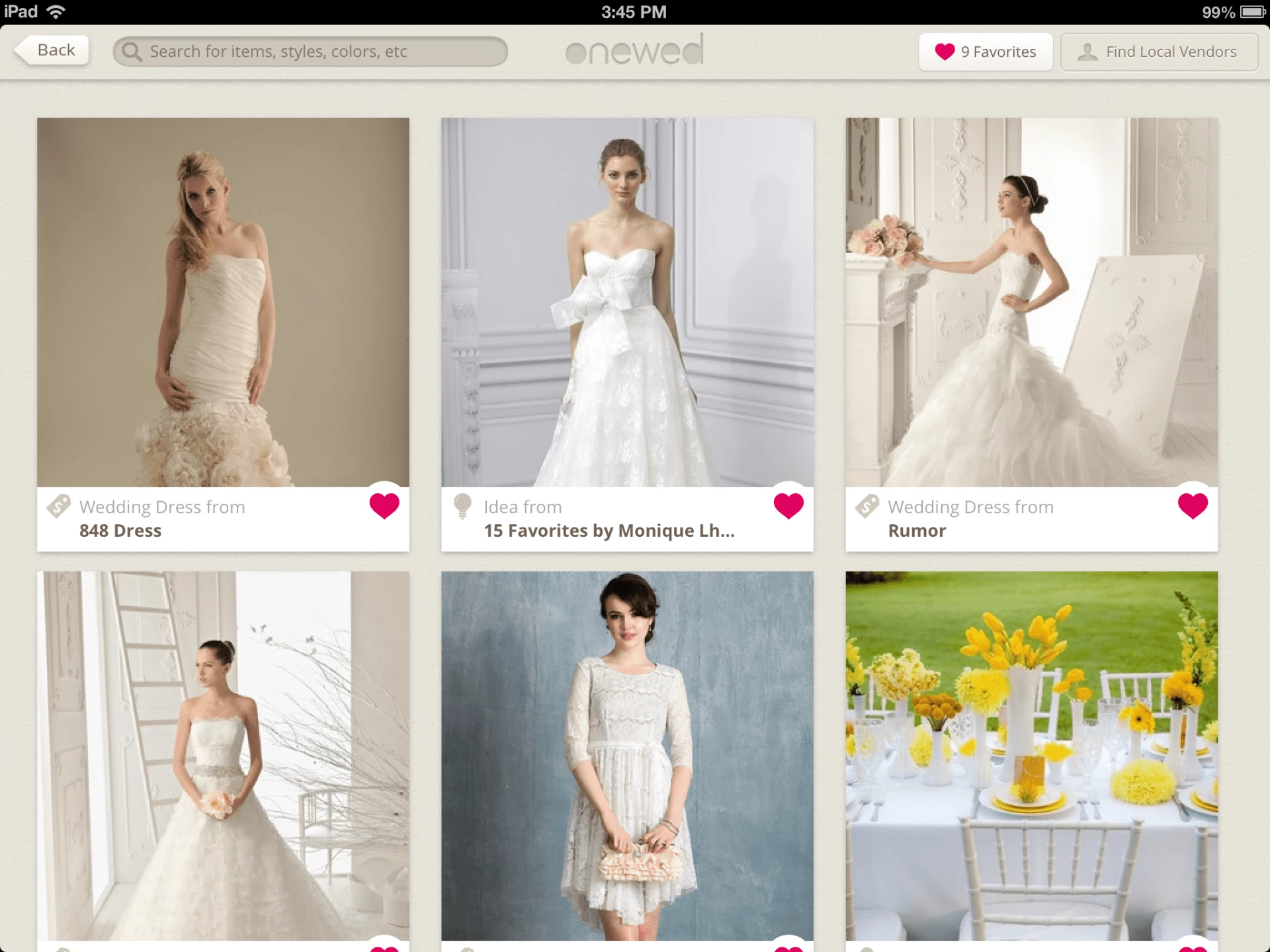This screenshot has height=952, width=1270.
Task: Tap the battery status icon
Action: 1252,12
